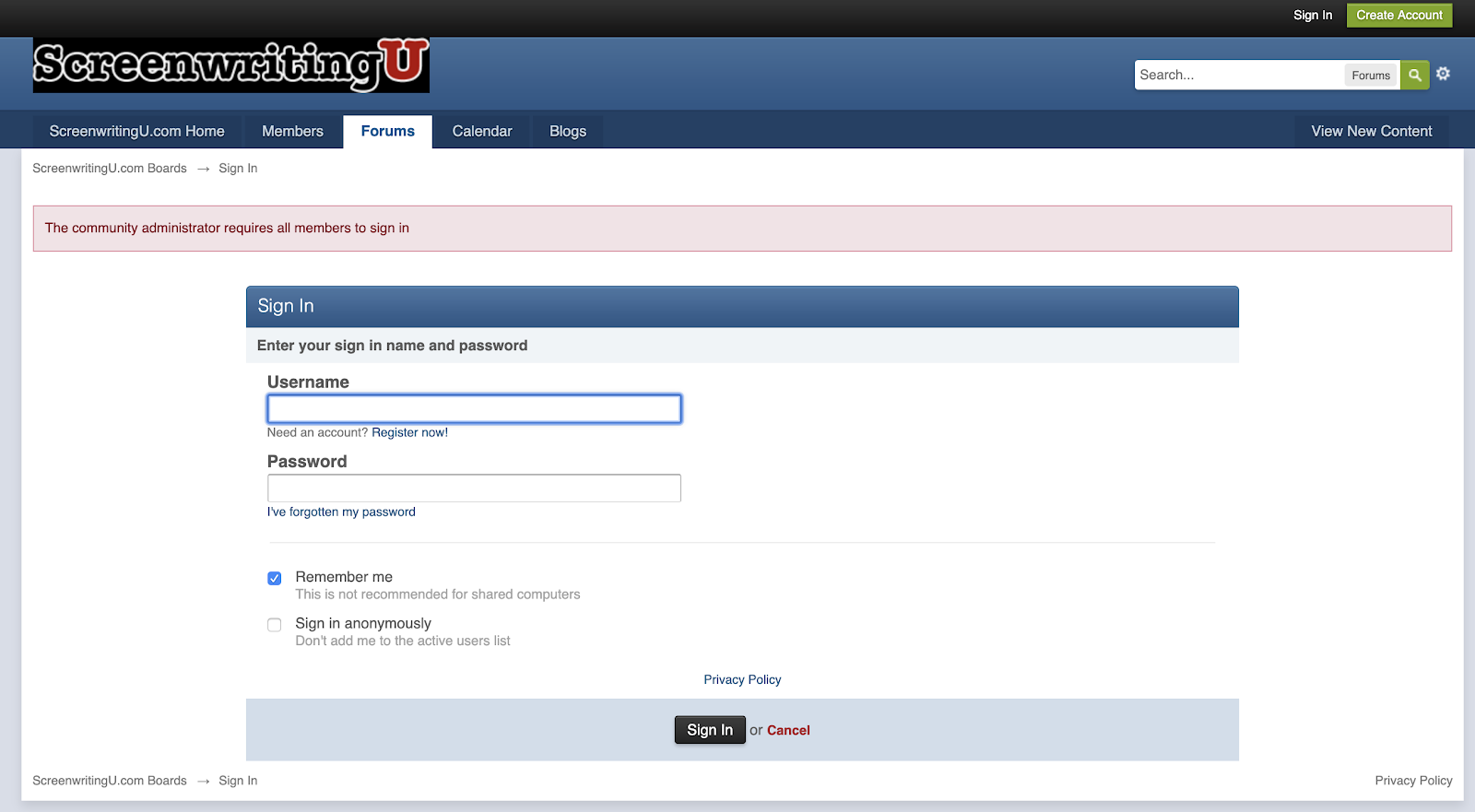Open advanced search gear icon

pyautogui.click(x=1443, y=74)
